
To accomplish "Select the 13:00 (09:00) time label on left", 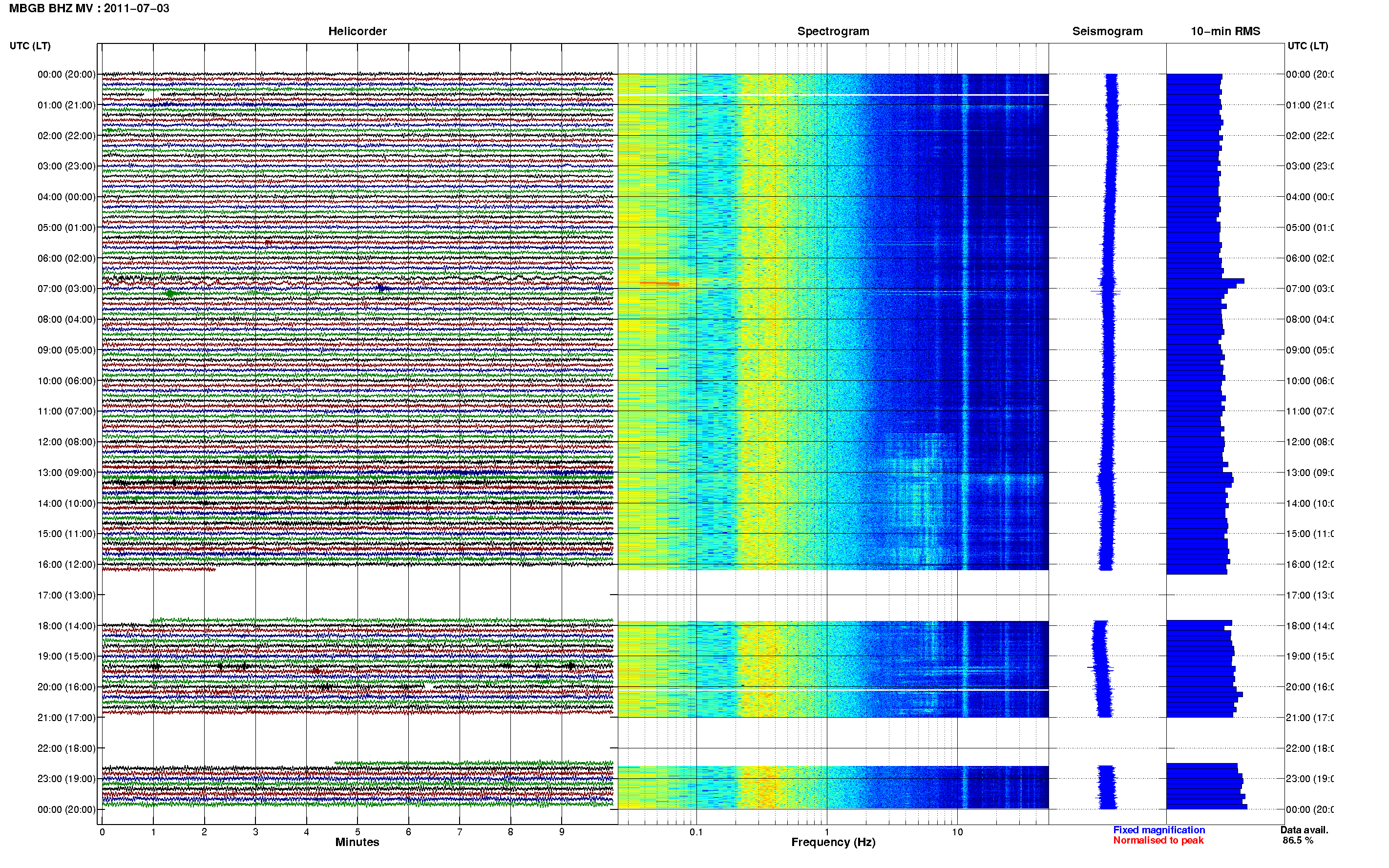I will pos(66,473).
